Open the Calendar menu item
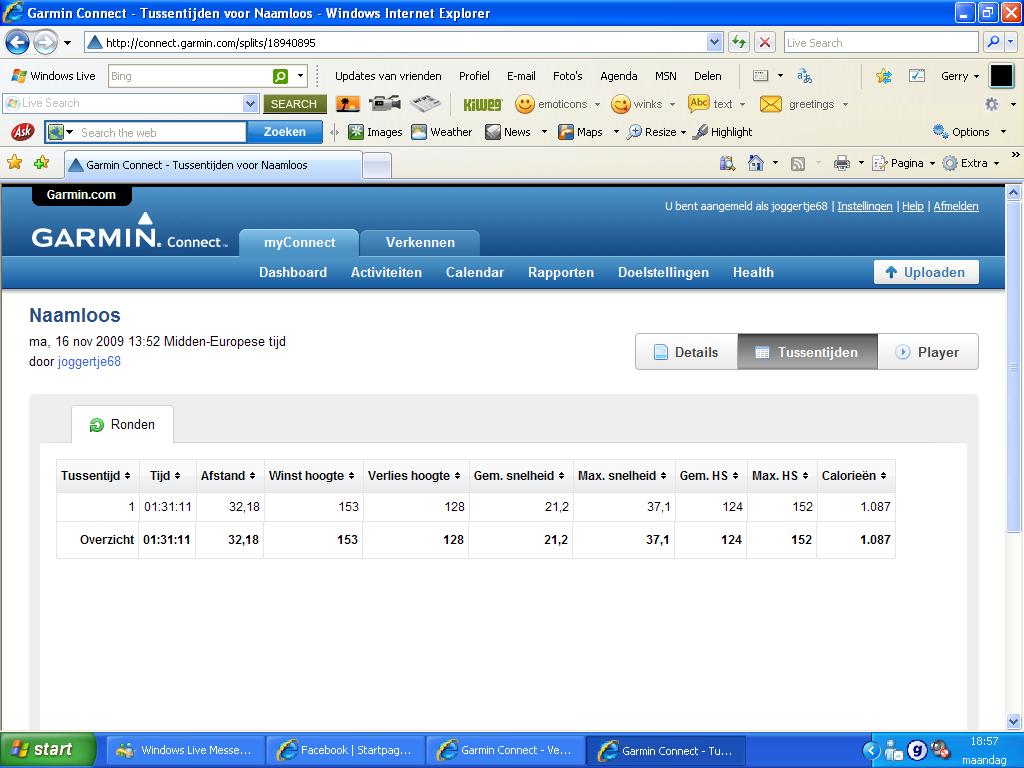The width and height of the screenshot is (1024, 768). (x=475, y=272)
